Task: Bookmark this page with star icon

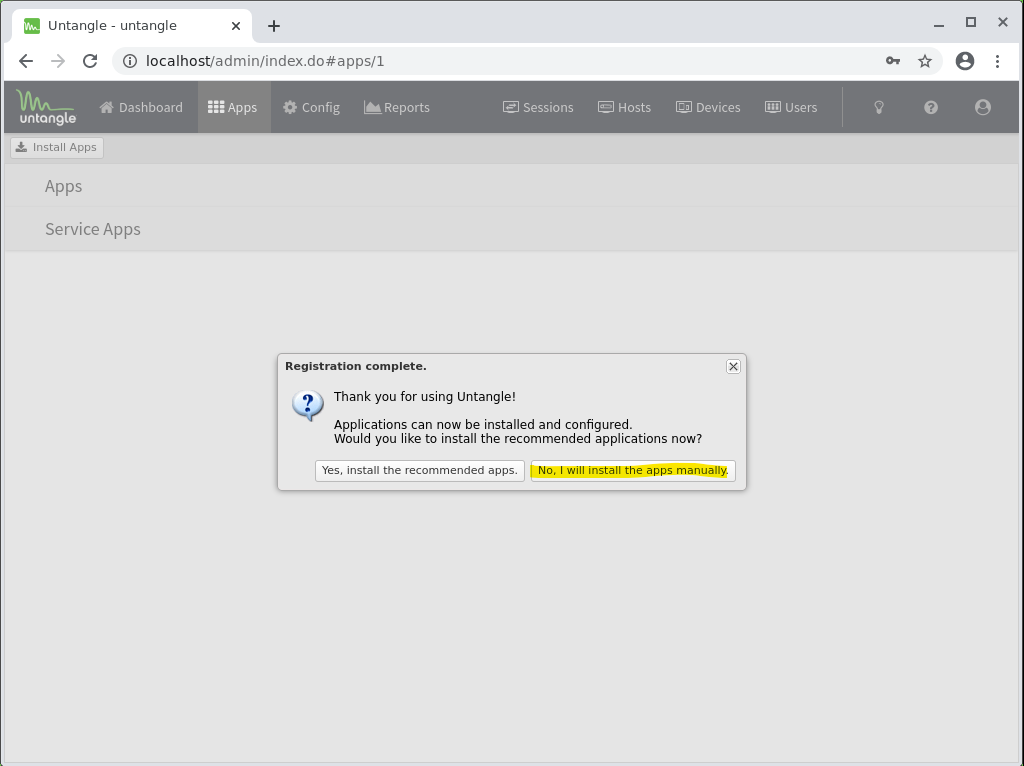Action: tap(925, 61)
